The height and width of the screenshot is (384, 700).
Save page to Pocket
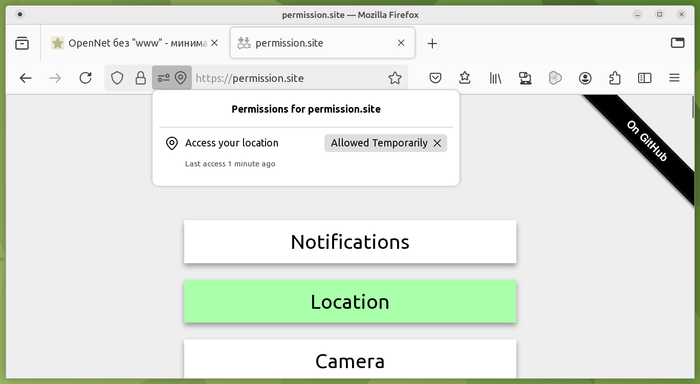coord(435,78)
